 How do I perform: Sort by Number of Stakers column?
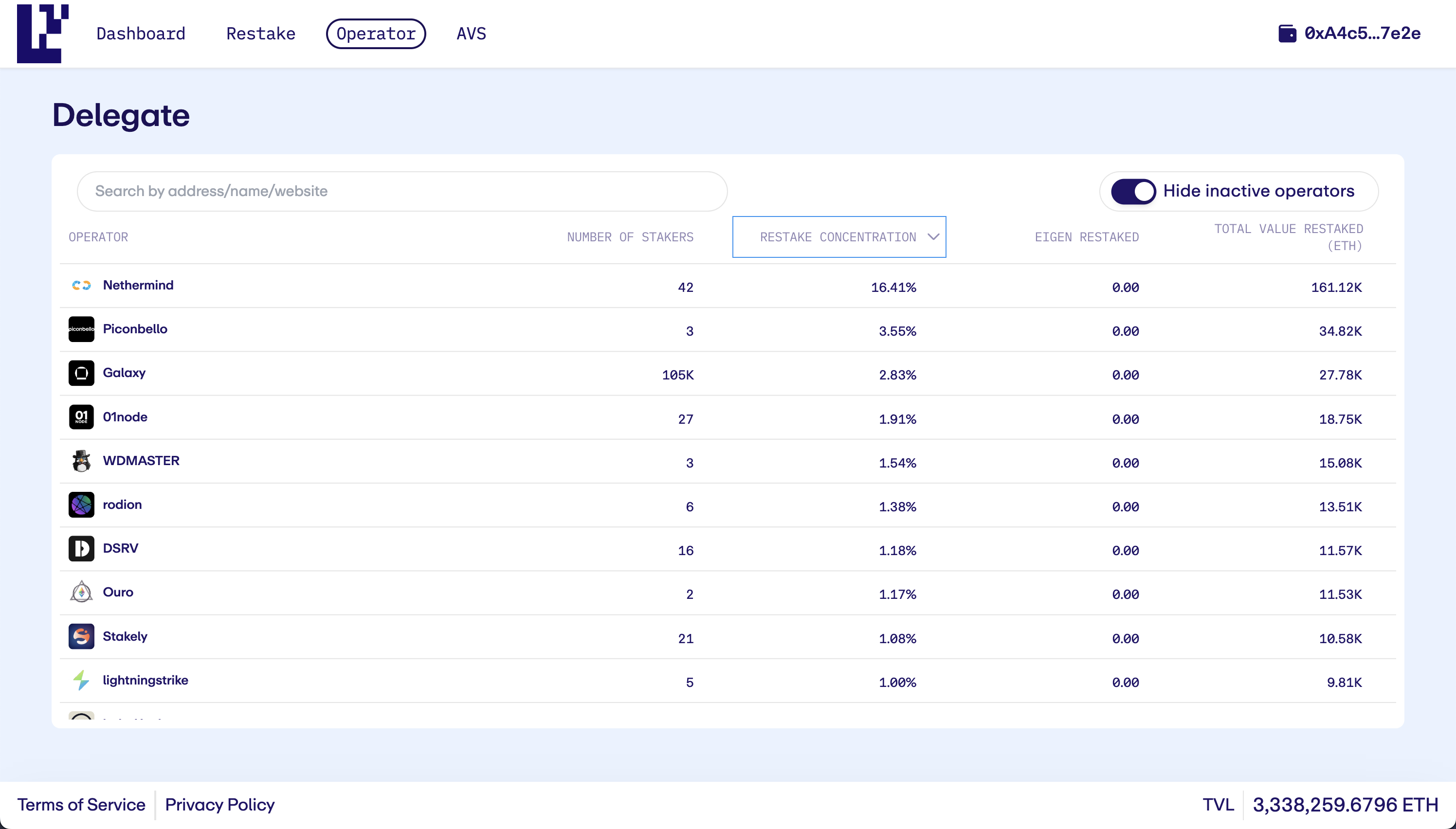(x=630, y=237)
